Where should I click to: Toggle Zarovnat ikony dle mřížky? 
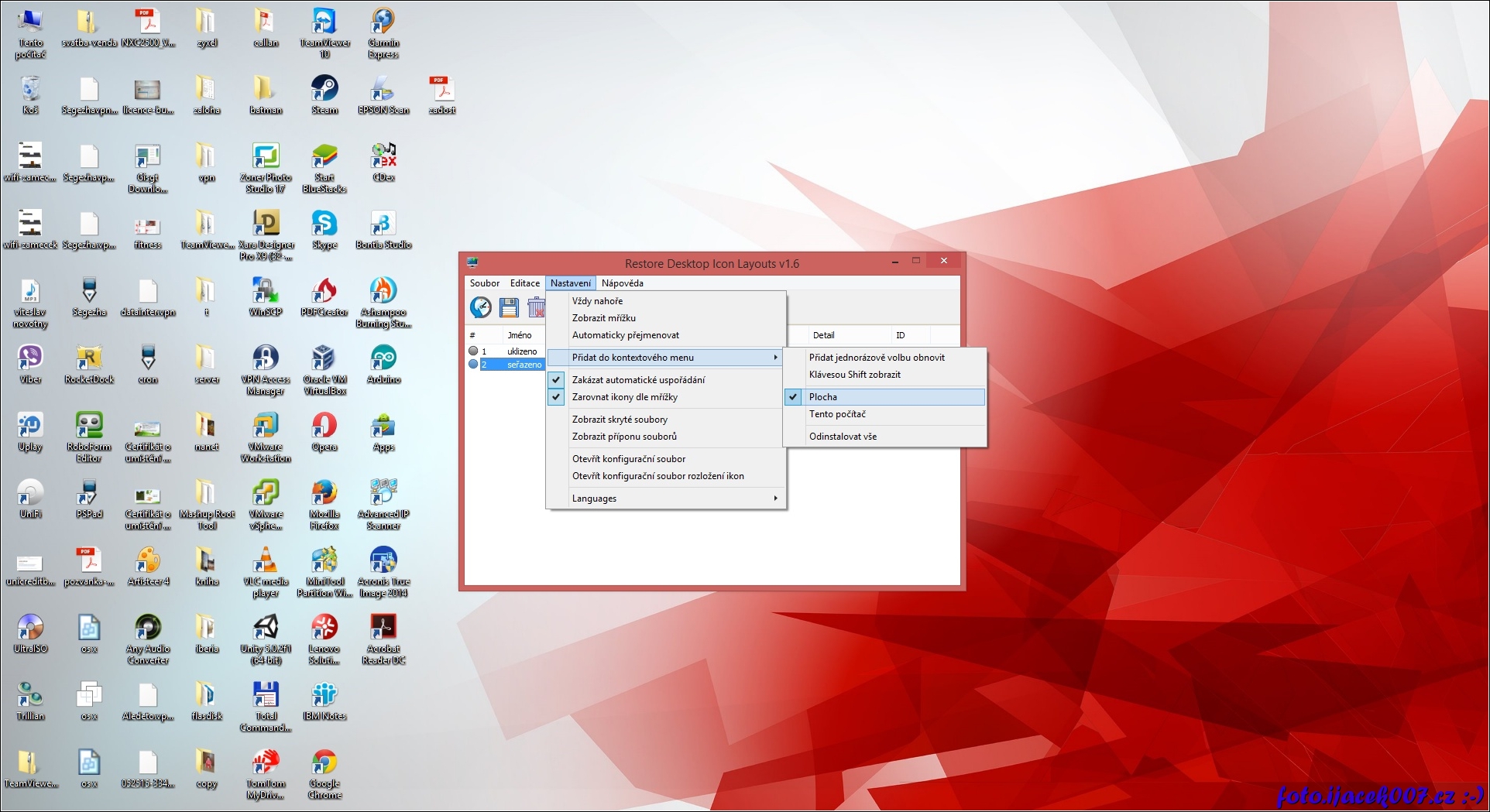(624, 397)
